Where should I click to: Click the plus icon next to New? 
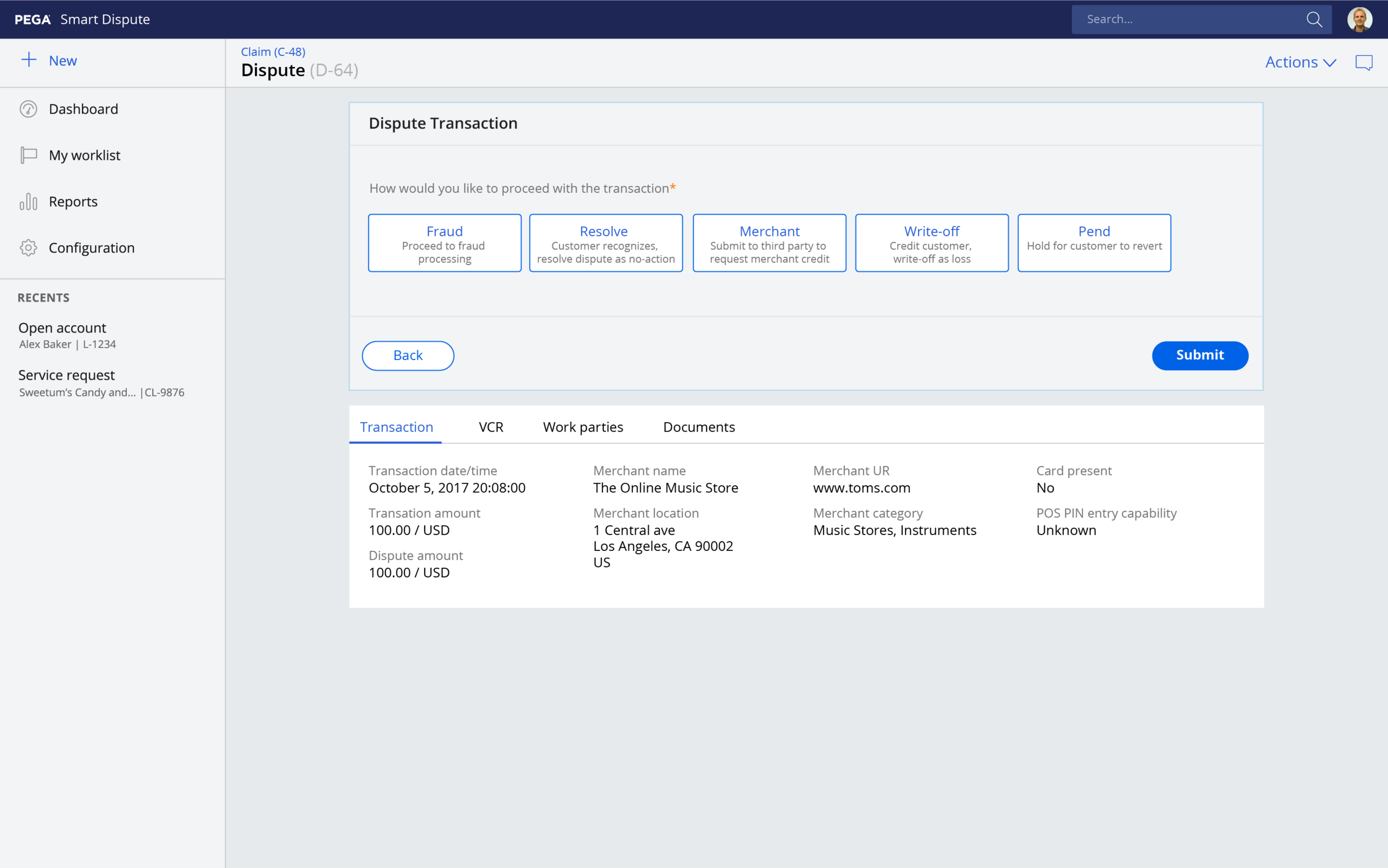pyautogui.click(x=29, y=60)
